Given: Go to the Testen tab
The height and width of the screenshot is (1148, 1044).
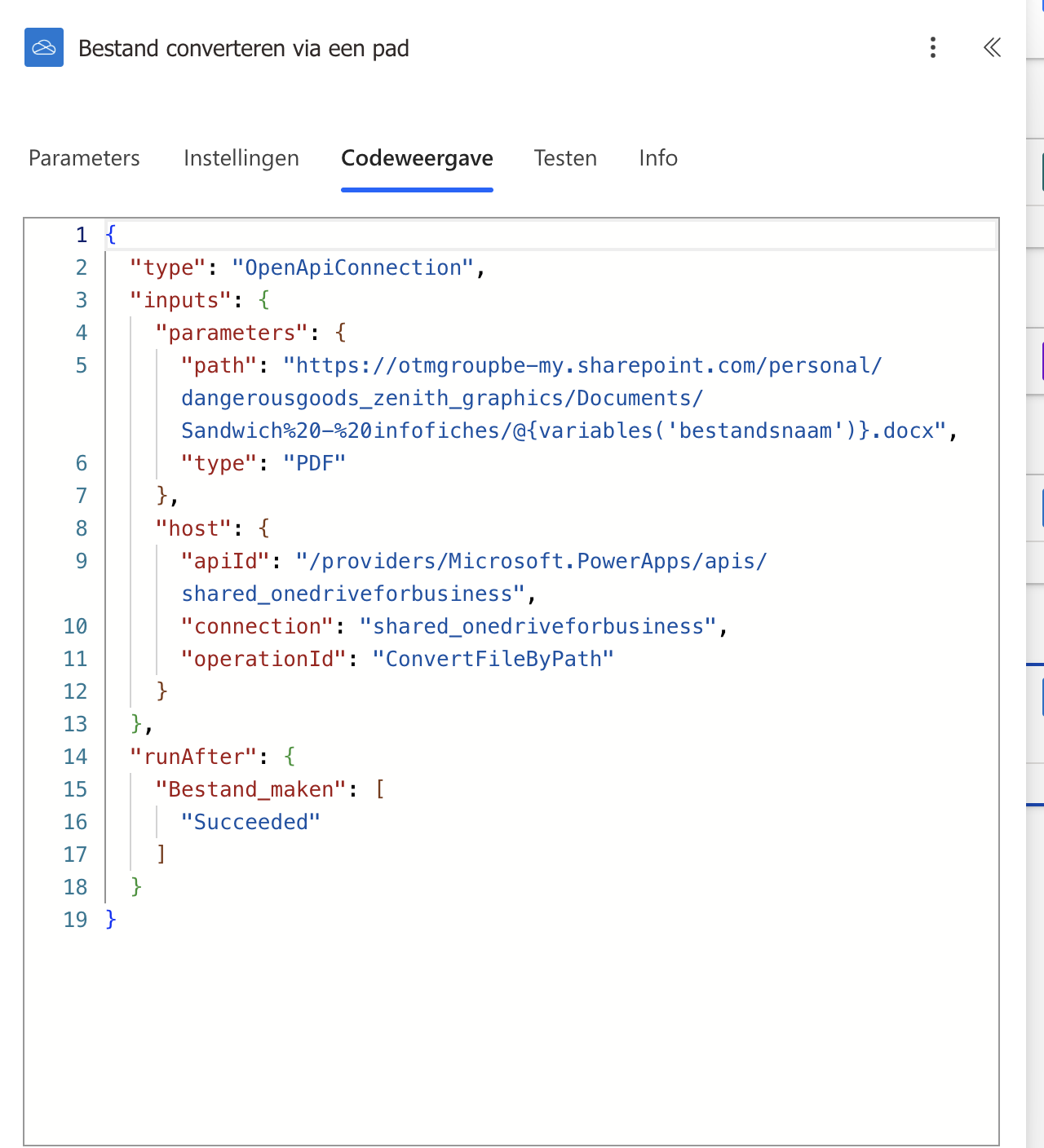Looking at the screenshot, I should (565, 158).
